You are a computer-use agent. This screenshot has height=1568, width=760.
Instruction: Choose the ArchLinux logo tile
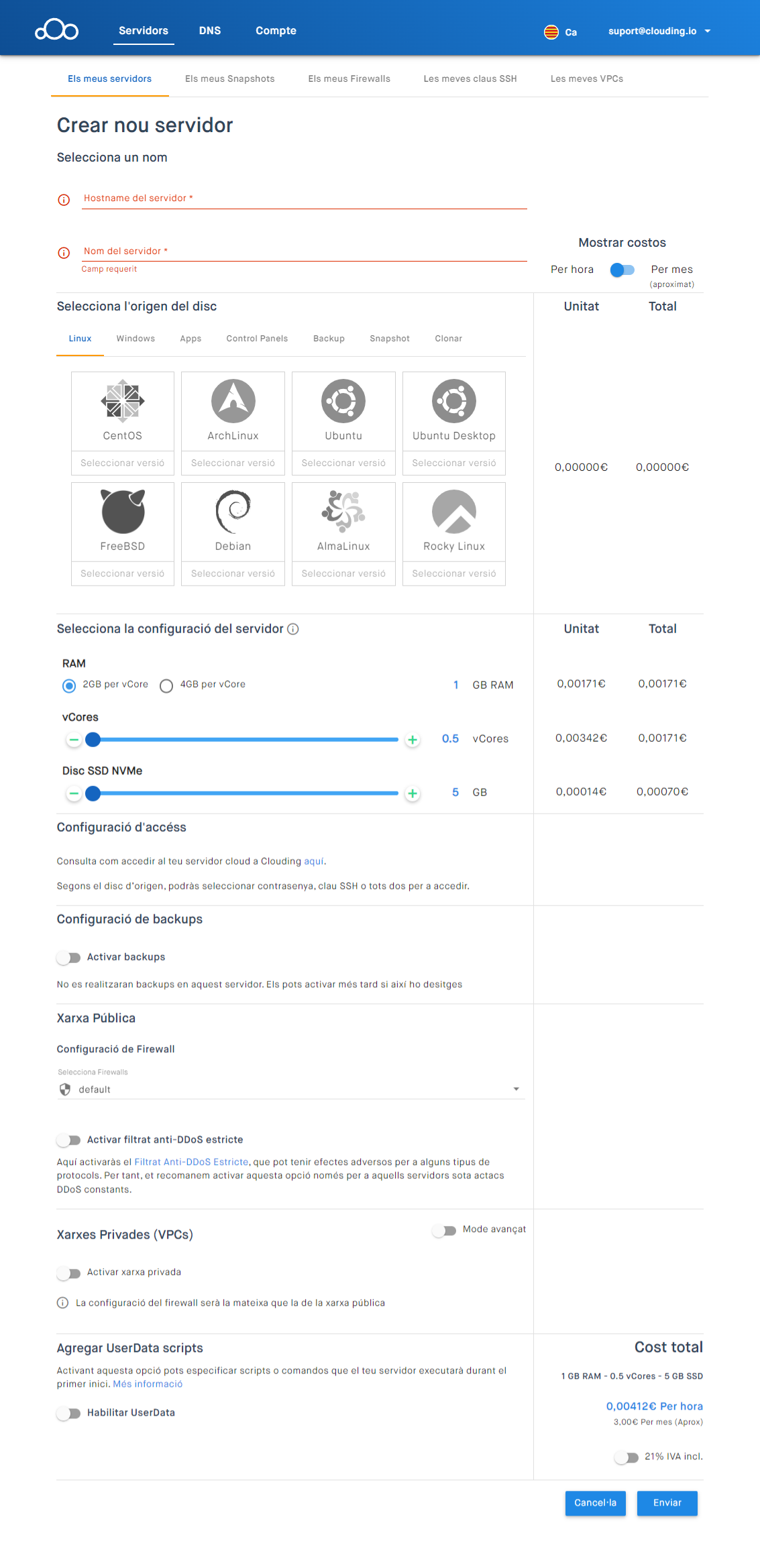(x=233, y=401)
